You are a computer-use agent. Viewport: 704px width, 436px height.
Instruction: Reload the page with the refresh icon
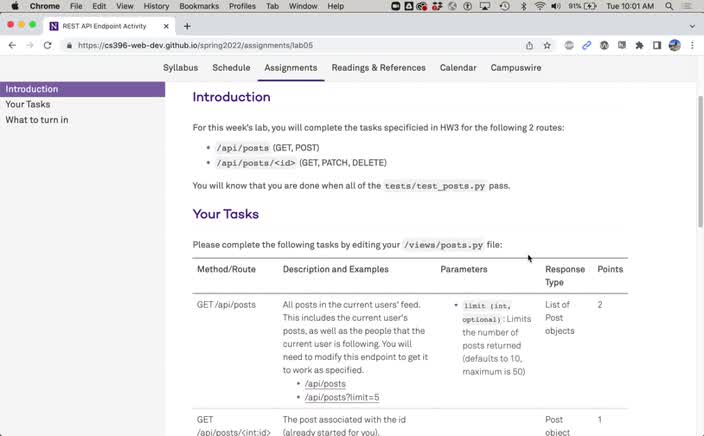47,45
